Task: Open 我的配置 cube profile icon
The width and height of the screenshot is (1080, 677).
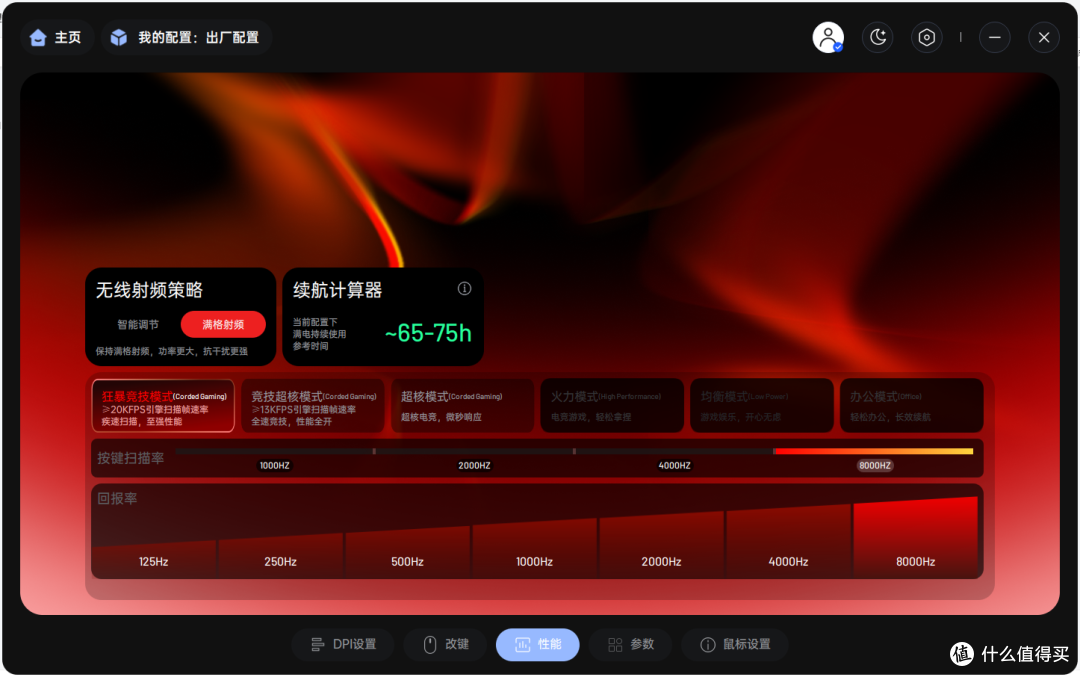Action: pyautogui.click(x=118, y=37)
